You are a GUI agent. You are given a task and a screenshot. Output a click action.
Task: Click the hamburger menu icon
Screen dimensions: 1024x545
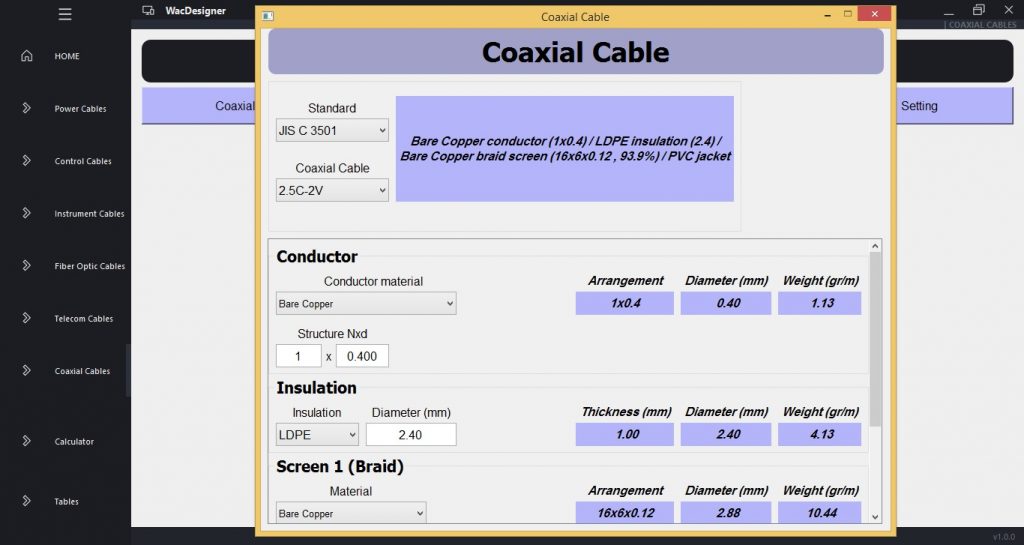[x=65, y=14]
